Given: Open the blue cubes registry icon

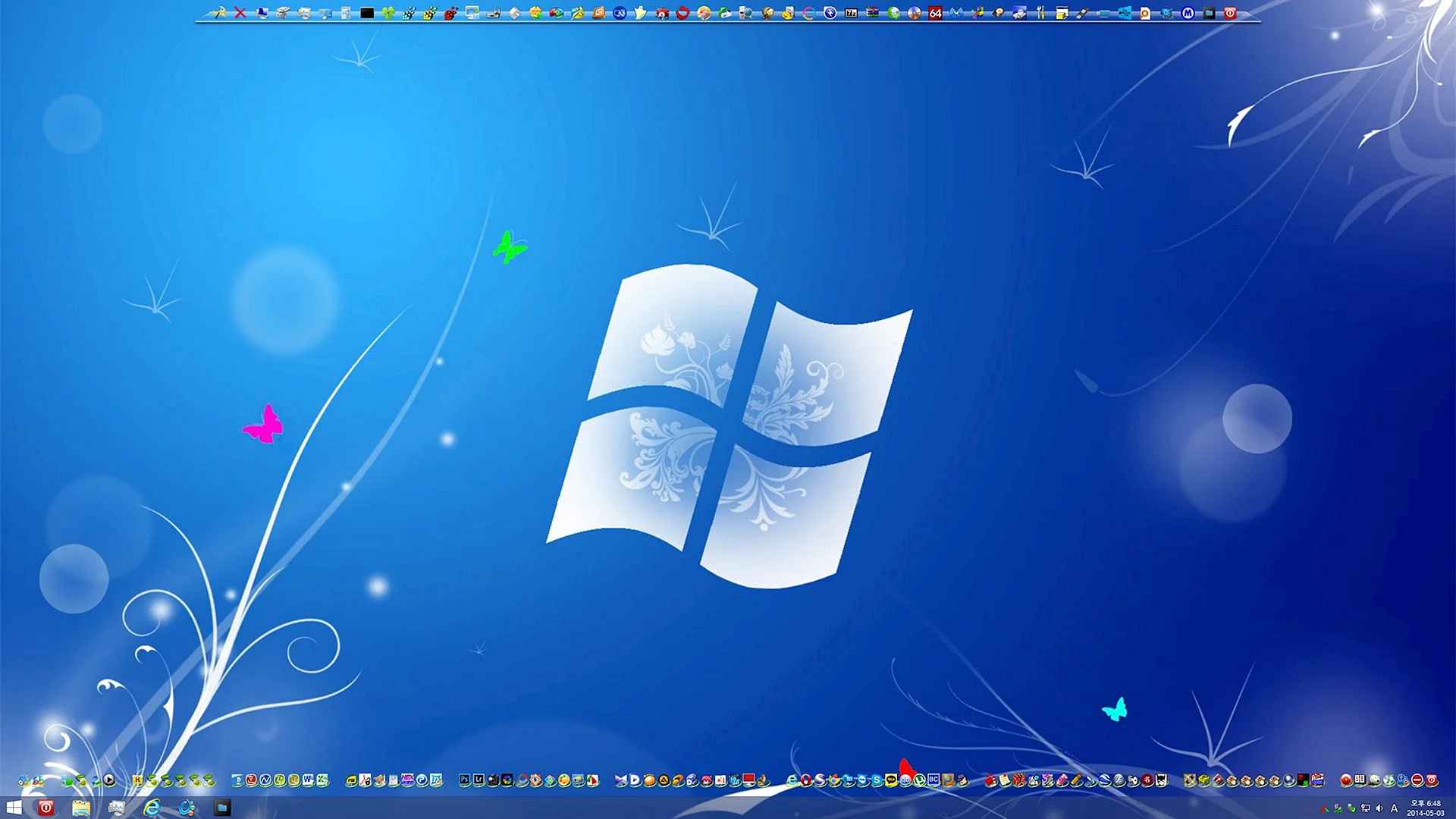Looking at the screenshot, I should [x=409, y=13].
